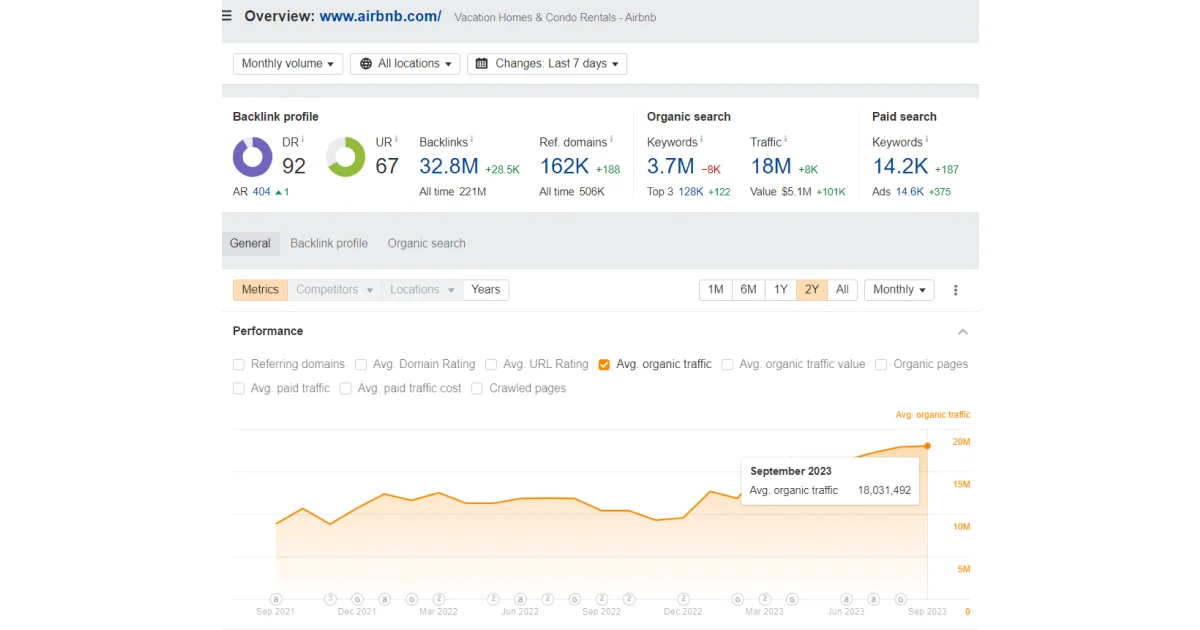Enable the Avg. URL Rating checkbox

491,365
